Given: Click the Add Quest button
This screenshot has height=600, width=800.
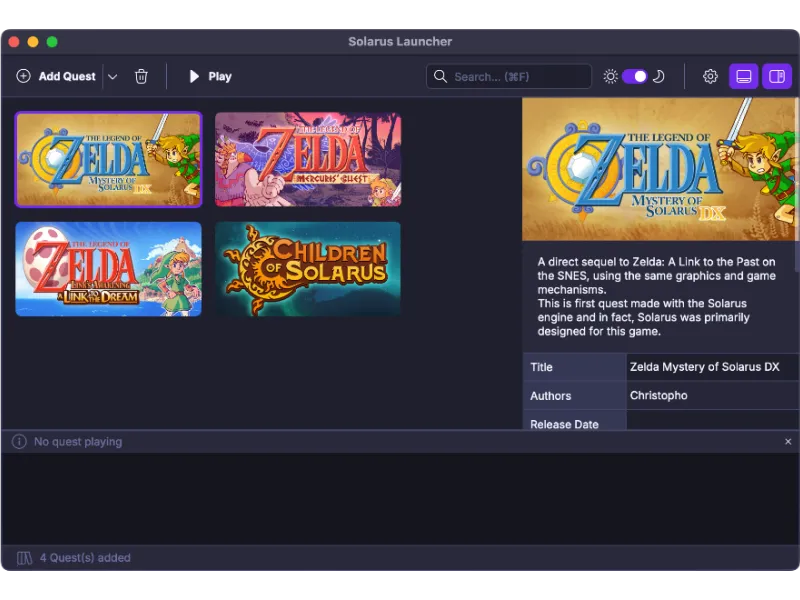Looking at the screenshot, I should click(56, 77).
